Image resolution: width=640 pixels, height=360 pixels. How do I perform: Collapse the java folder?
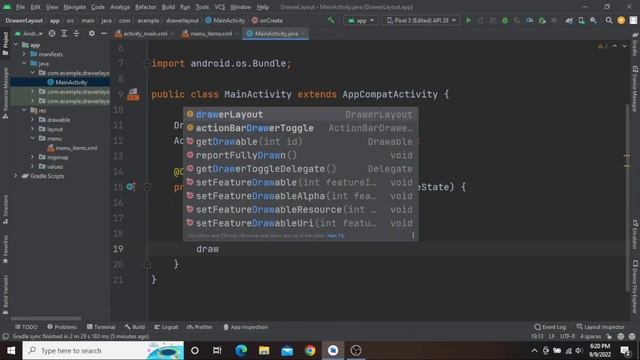click(x=24, y=63)
